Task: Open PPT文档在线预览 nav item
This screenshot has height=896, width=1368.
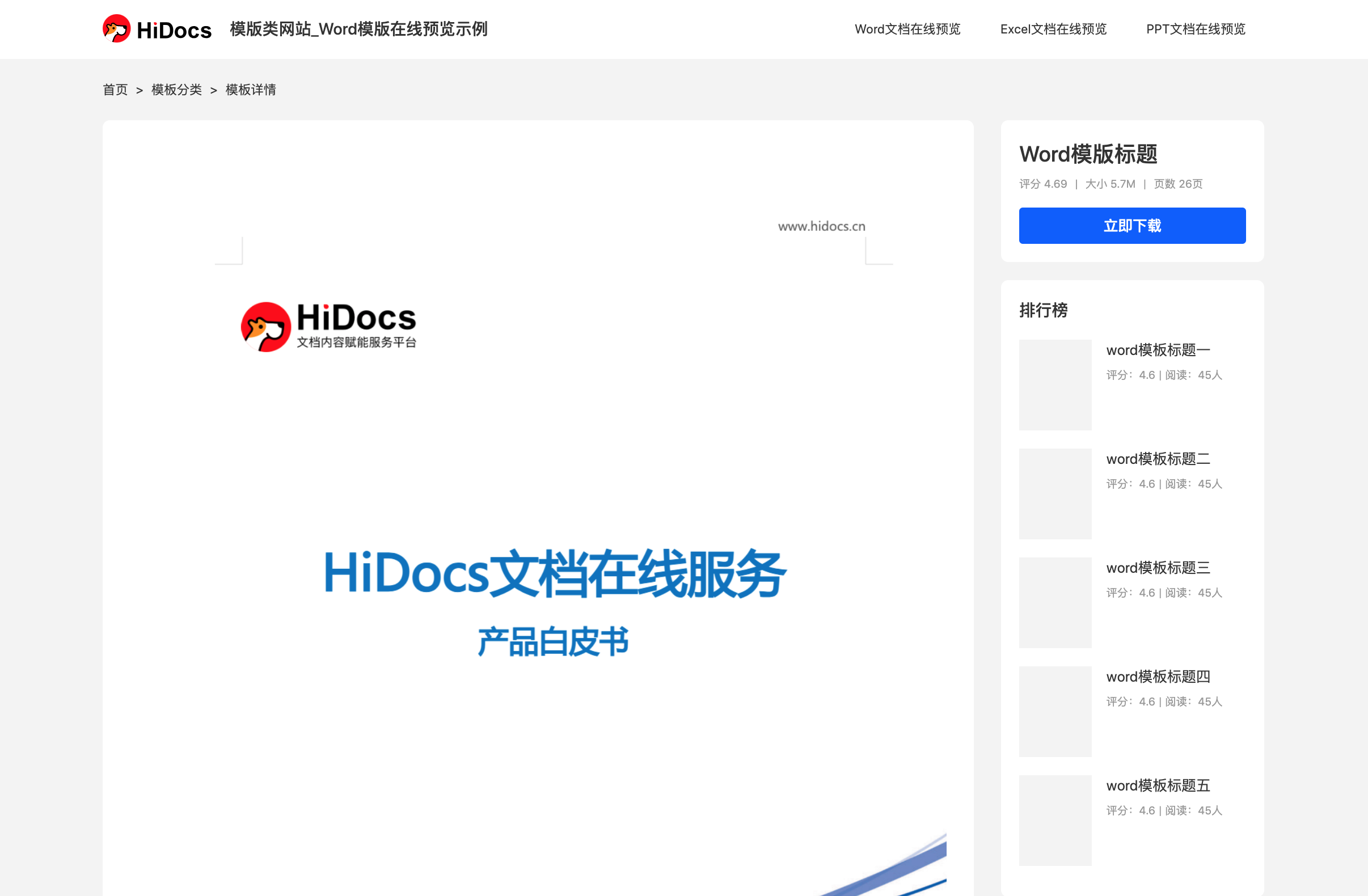Action: tap(1196, 29)
